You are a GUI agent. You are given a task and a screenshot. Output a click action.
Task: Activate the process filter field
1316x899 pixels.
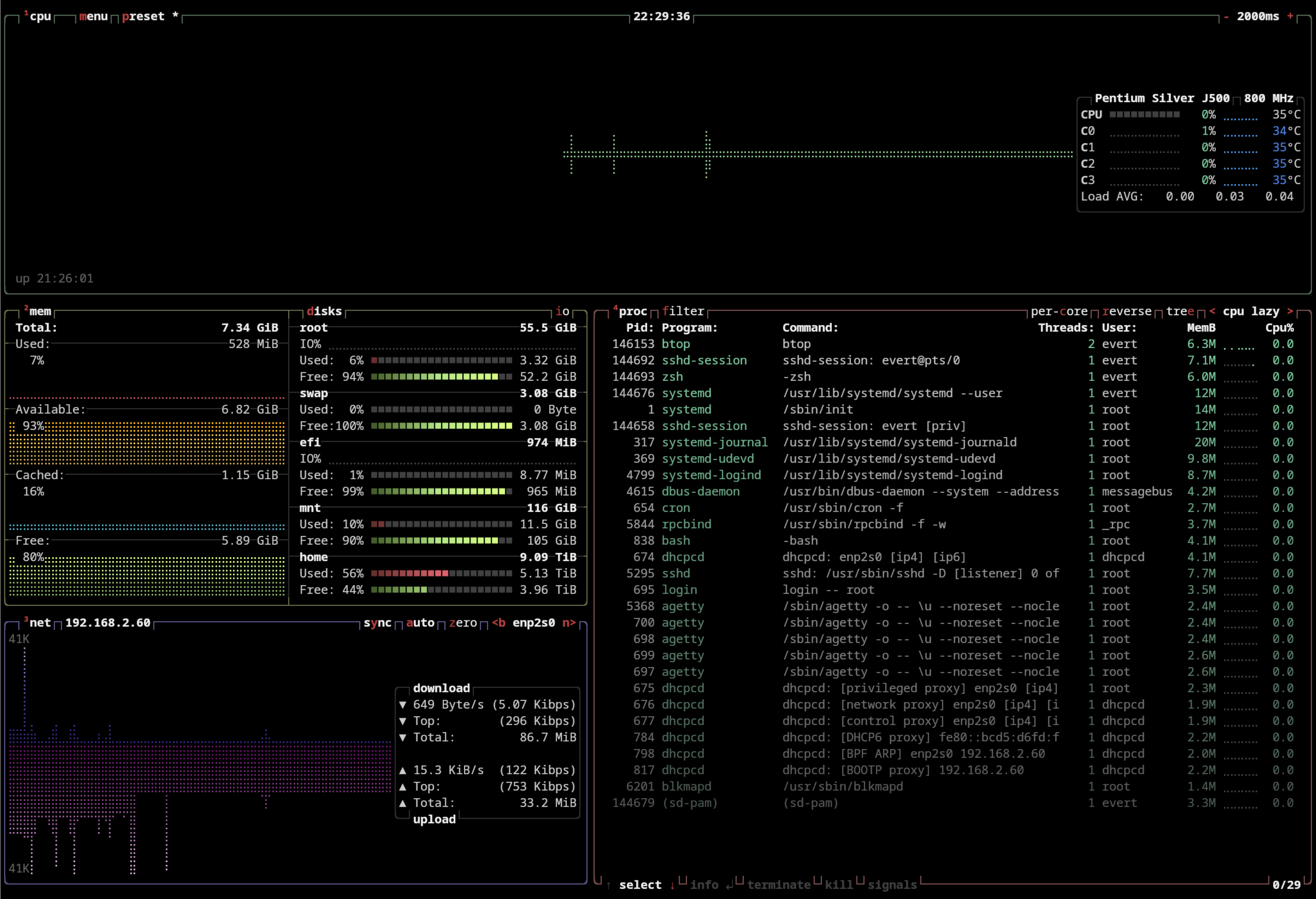click(683, 311)
